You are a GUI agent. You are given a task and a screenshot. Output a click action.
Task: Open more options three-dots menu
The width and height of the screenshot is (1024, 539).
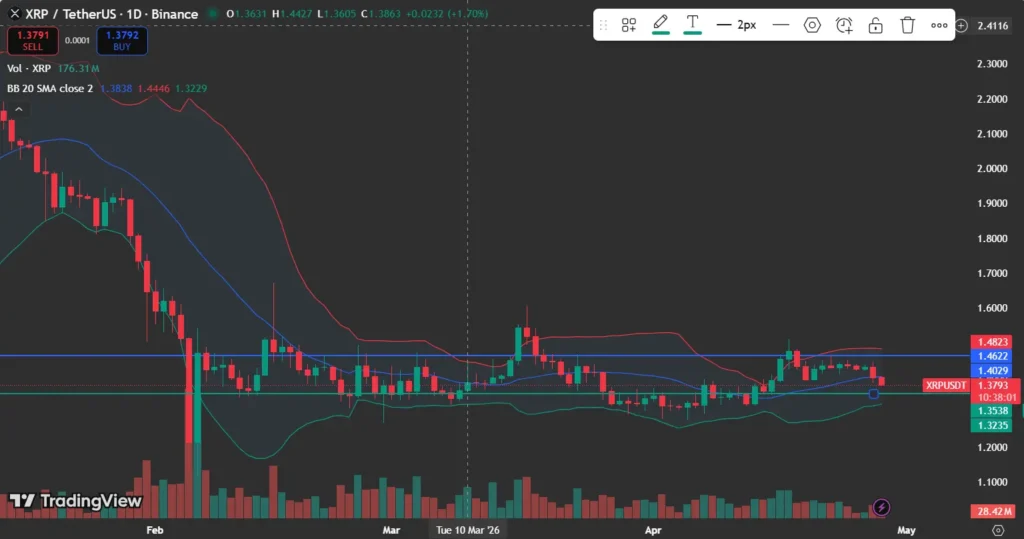click(939, 25)
